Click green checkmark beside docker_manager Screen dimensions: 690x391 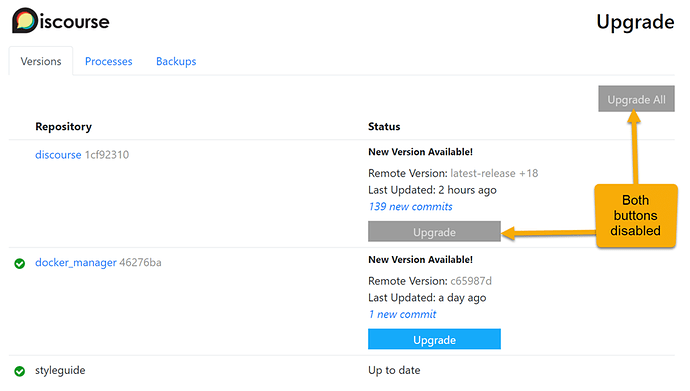(19, 263)
